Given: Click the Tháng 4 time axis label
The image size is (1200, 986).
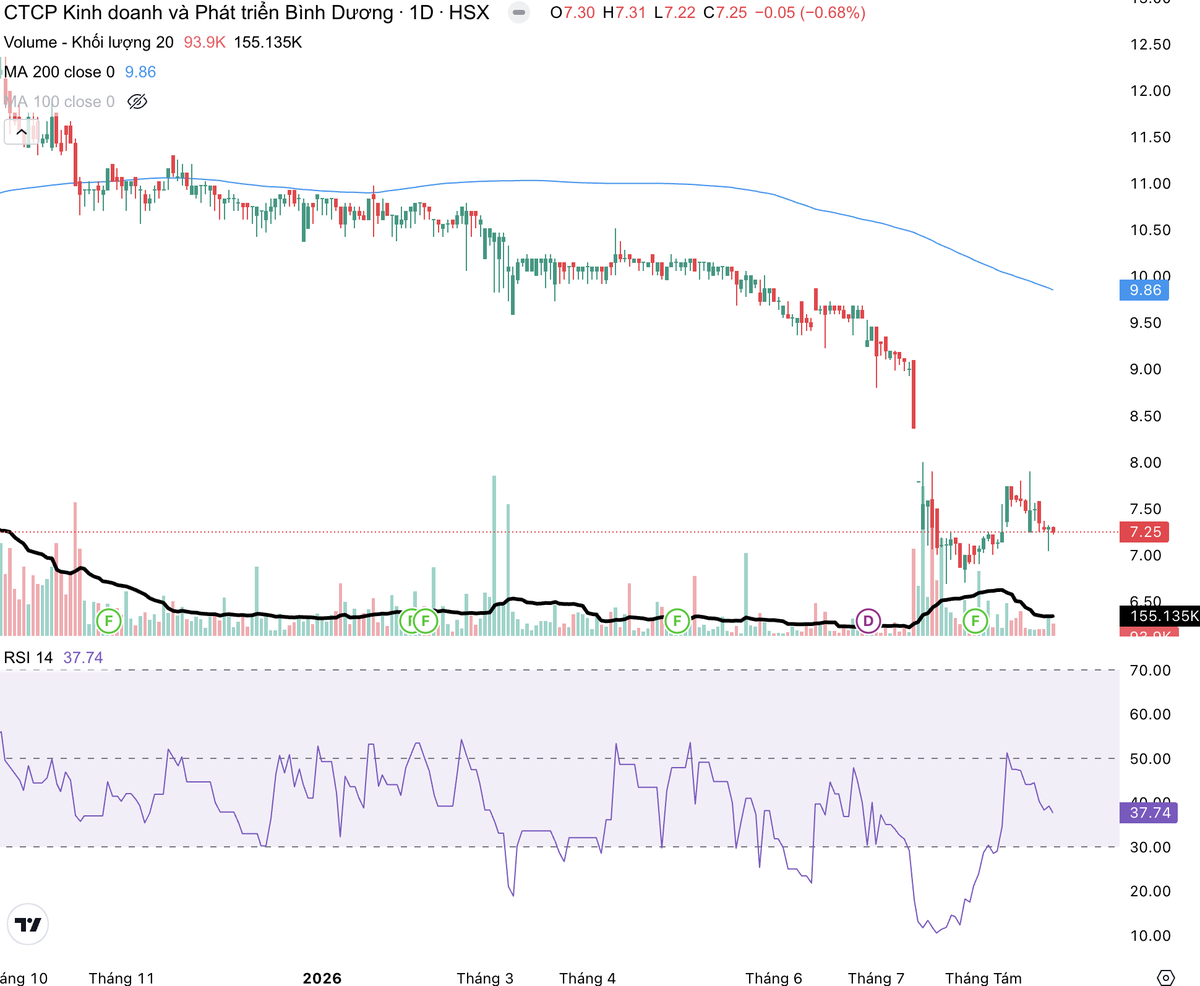Looking at the screenshot, I should (x=588, y=977).
